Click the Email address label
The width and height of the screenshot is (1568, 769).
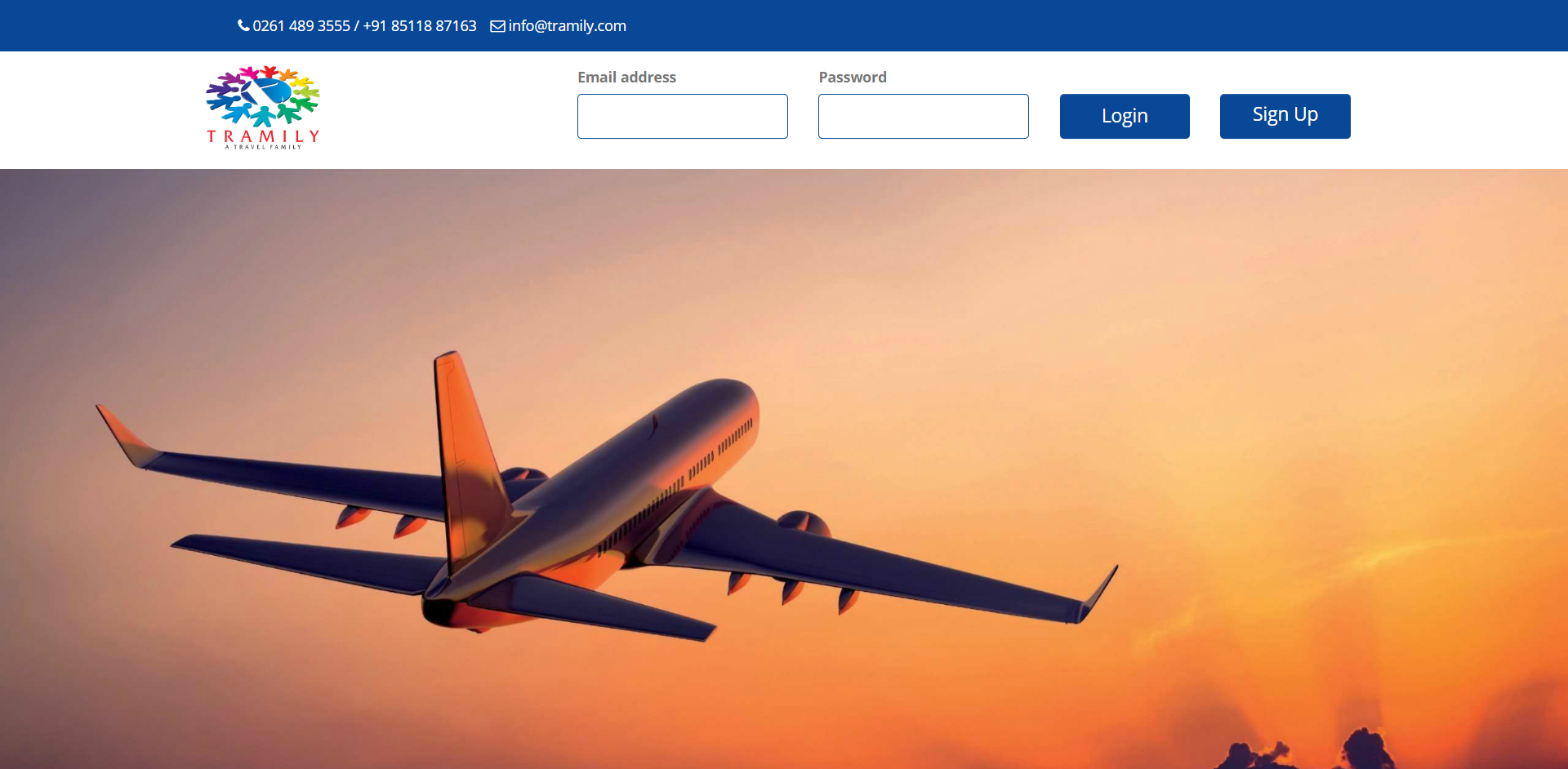[626, 77]
